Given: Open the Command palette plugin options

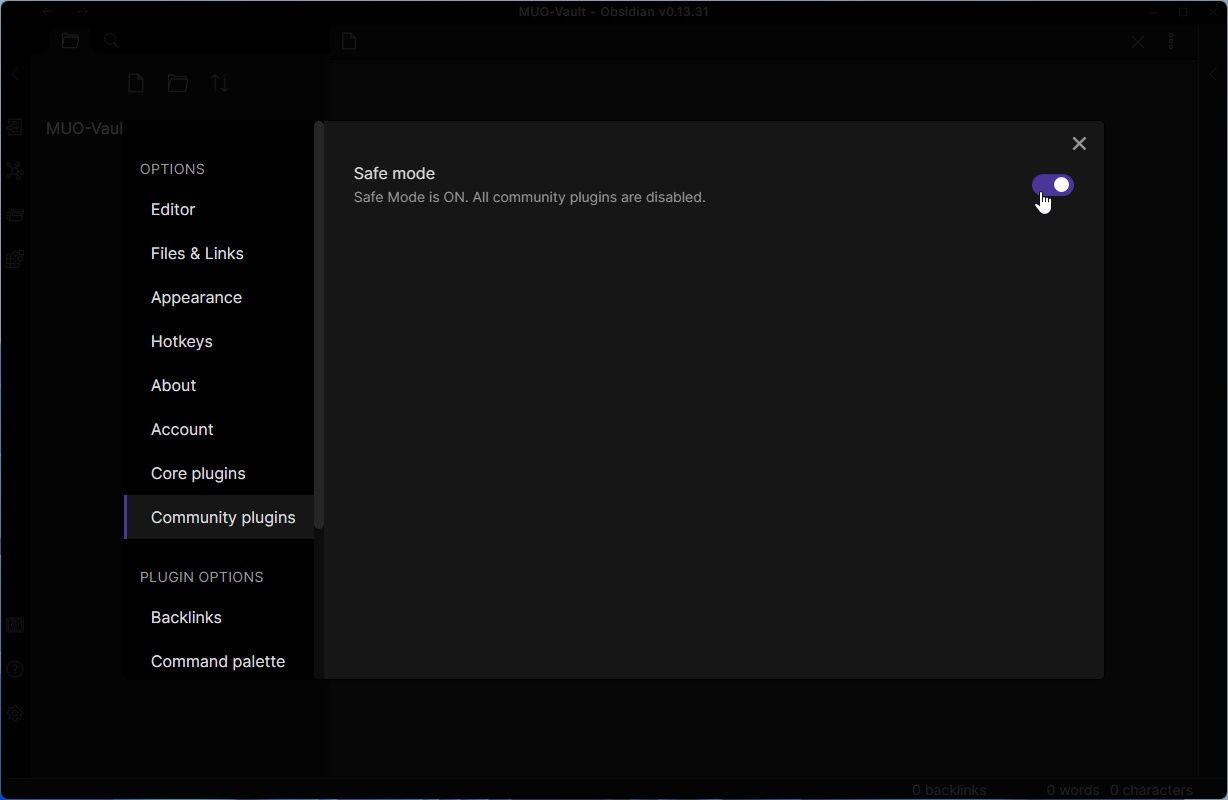Looking at the screenshot, I should click(x=217, y=661).
